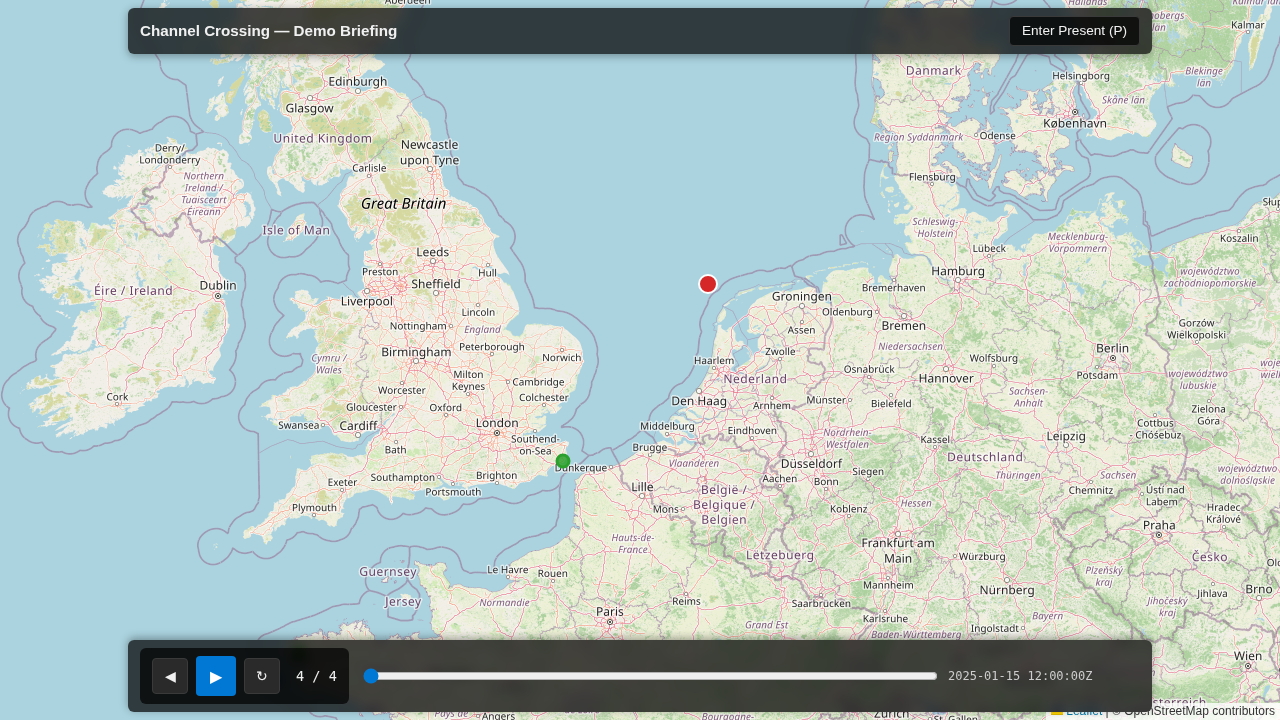Click the timeline slider handle
Image resolution: width=1280 pixels, height=720 pixels.
tap(371, 676)
